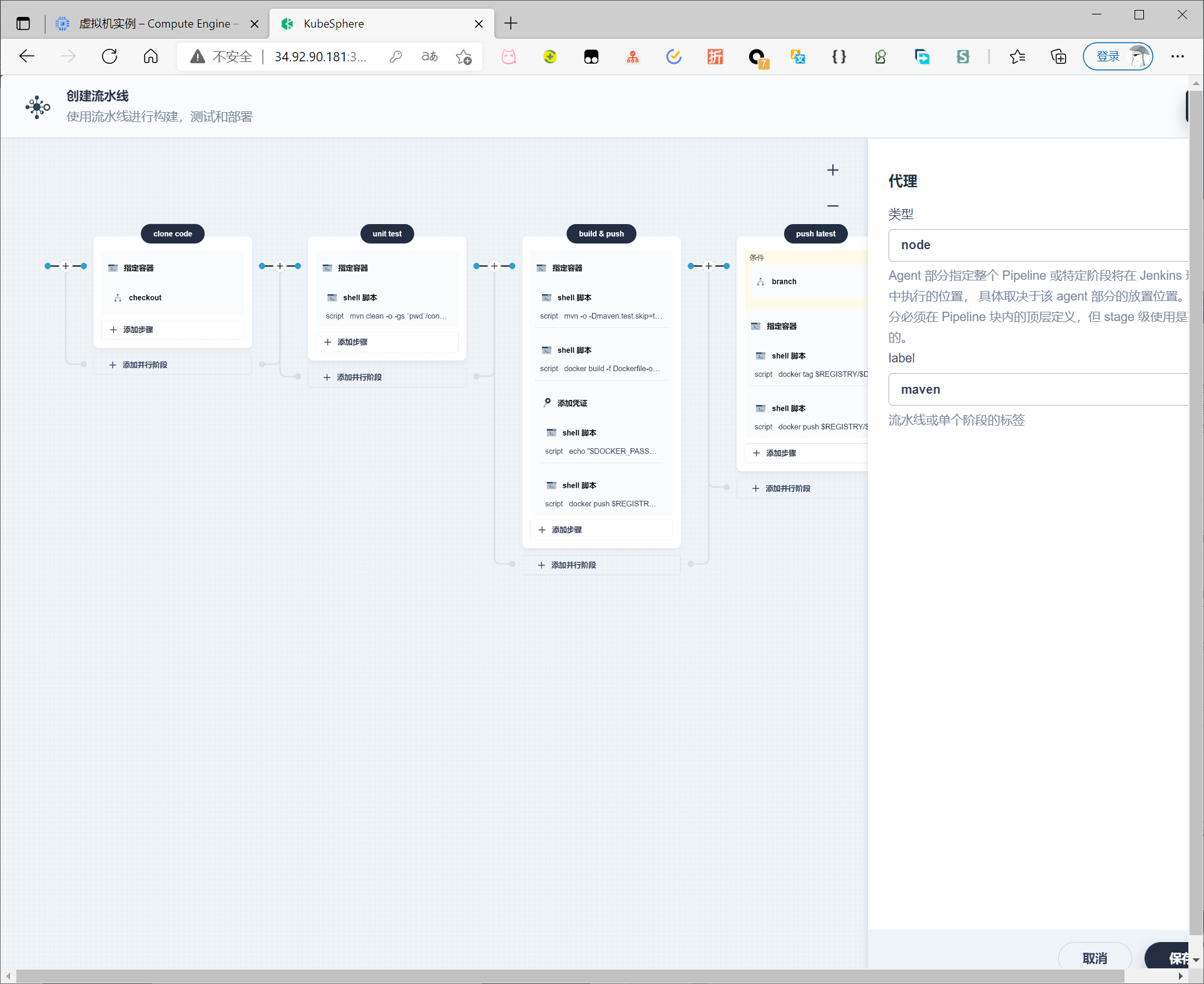This screenshot has width=1204, height=984.
Task: Switch to the Compute Engine browser tab
Action: coord(156,24)
